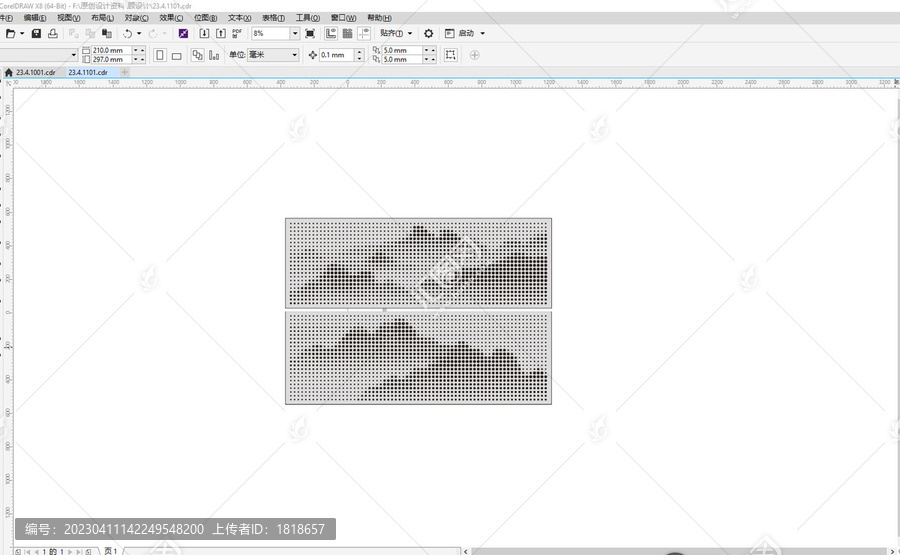Open the 位图(B) menu
The width and height of the screenshot is (900, 555).
pos(205,18)
